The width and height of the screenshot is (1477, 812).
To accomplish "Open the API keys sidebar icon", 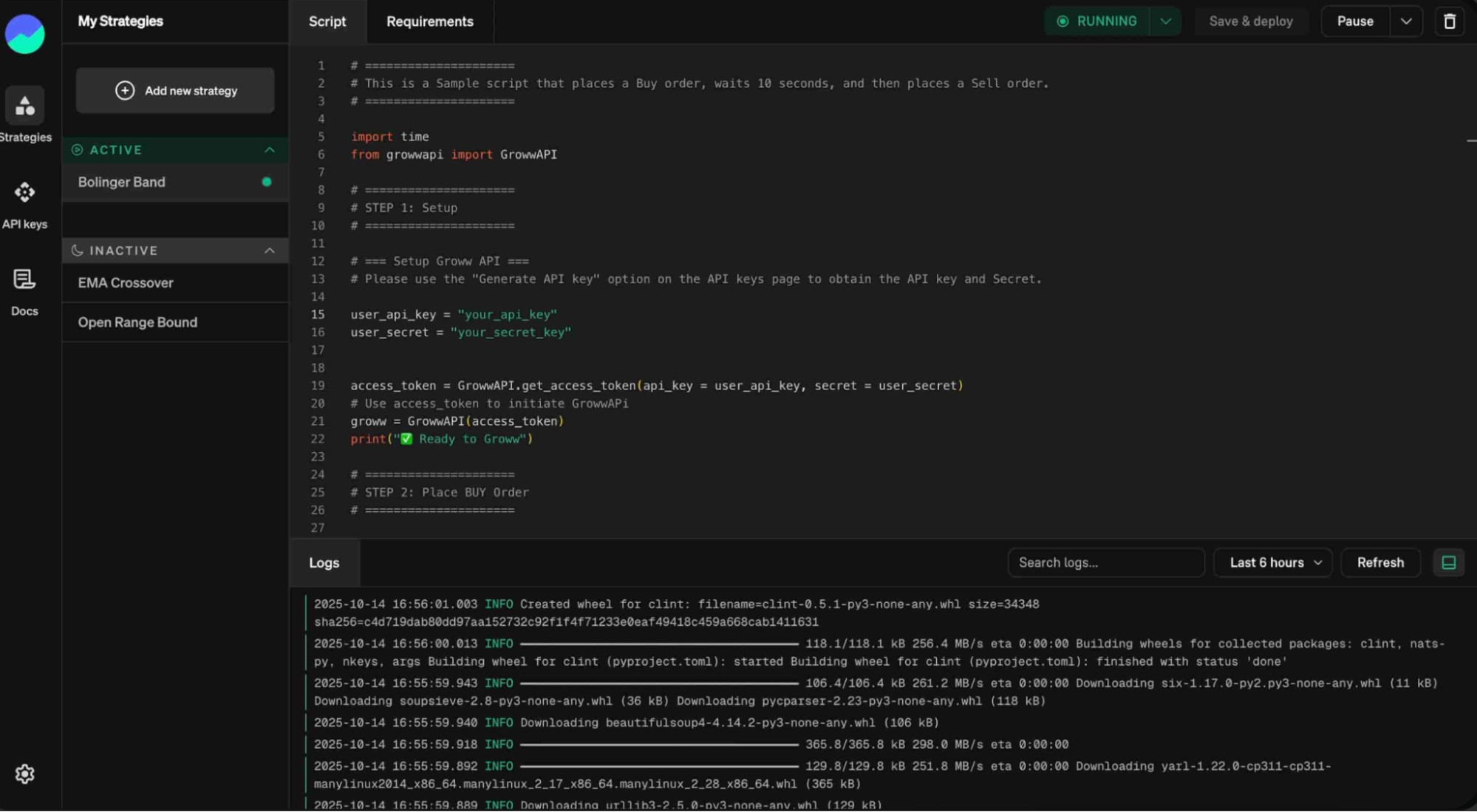I will 24,193.
